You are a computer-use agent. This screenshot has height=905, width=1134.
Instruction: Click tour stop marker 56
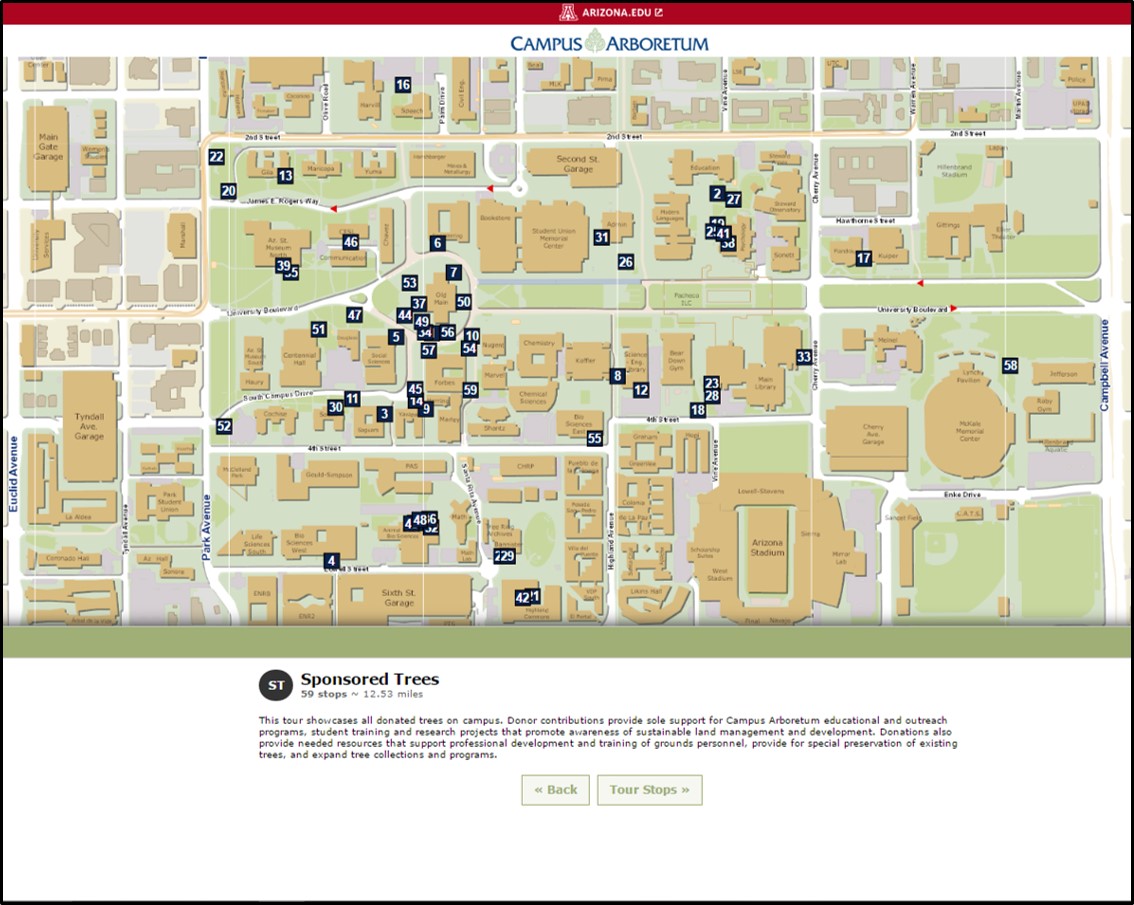pyautogui.click(x=448, y=332)
